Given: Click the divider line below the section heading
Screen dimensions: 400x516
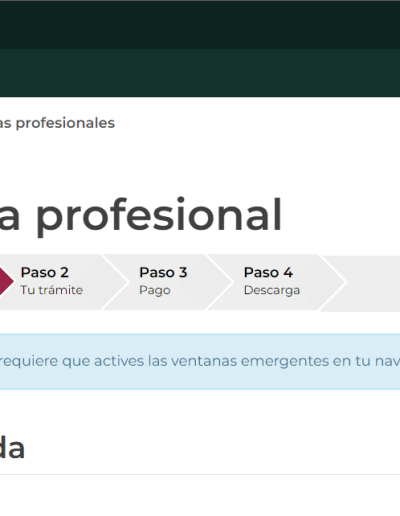Looking at the screenshot, I should coord(200,474).
